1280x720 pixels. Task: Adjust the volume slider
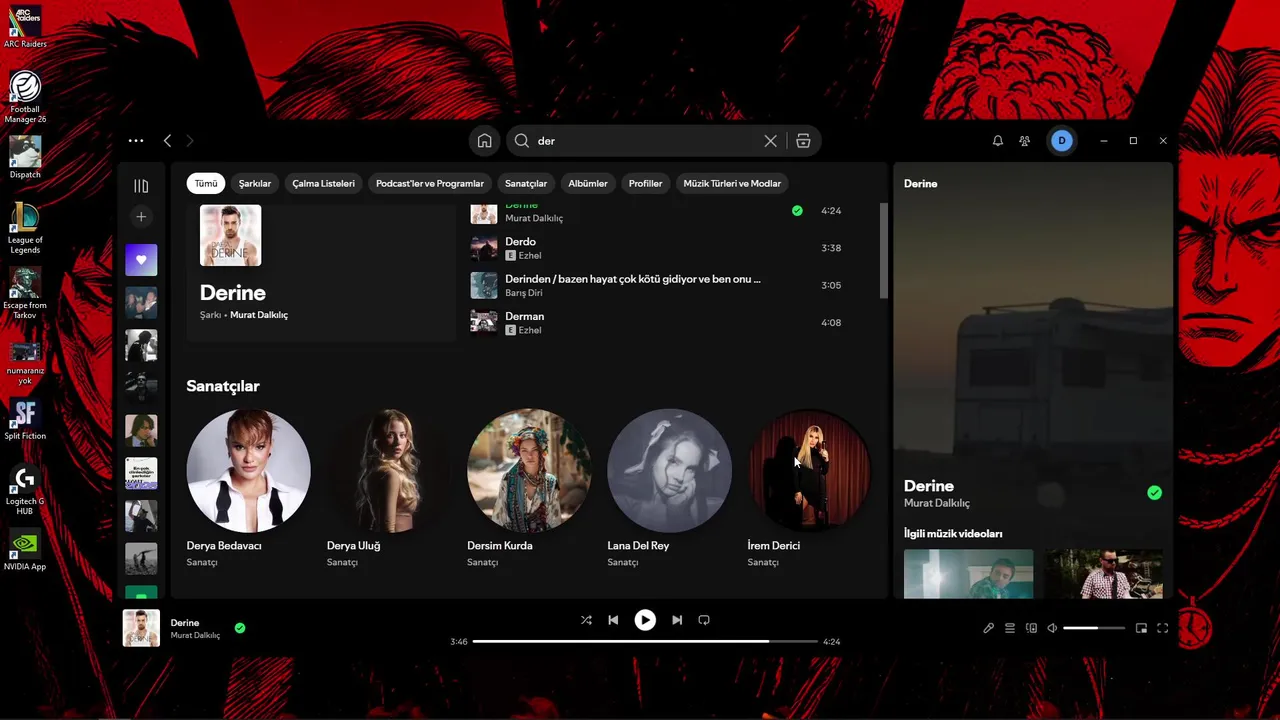tap(1094, 628)
